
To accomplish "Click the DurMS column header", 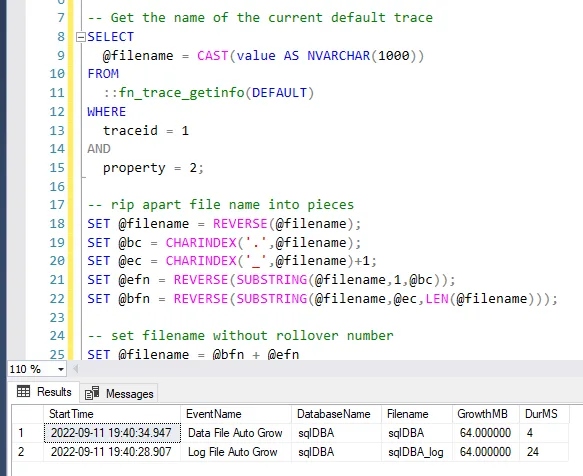I will 544,414.
